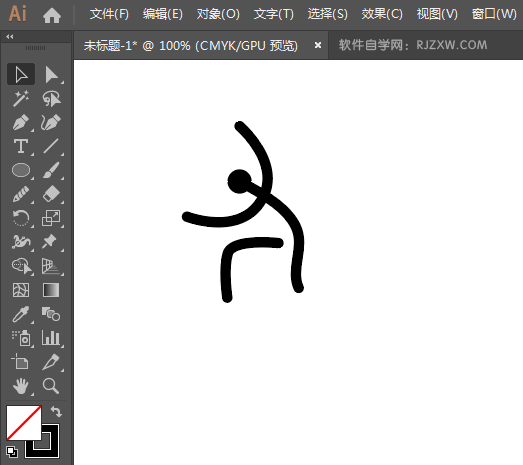
Task: Click the fill color swatch
Action: coord(23,423)
